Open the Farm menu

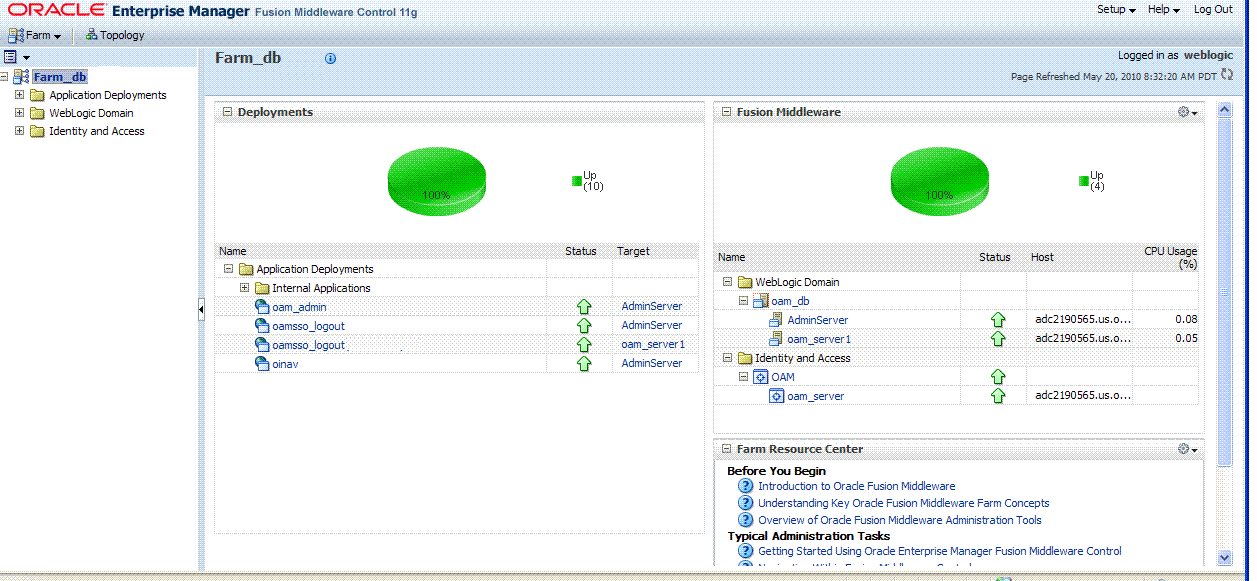[35, 35]
